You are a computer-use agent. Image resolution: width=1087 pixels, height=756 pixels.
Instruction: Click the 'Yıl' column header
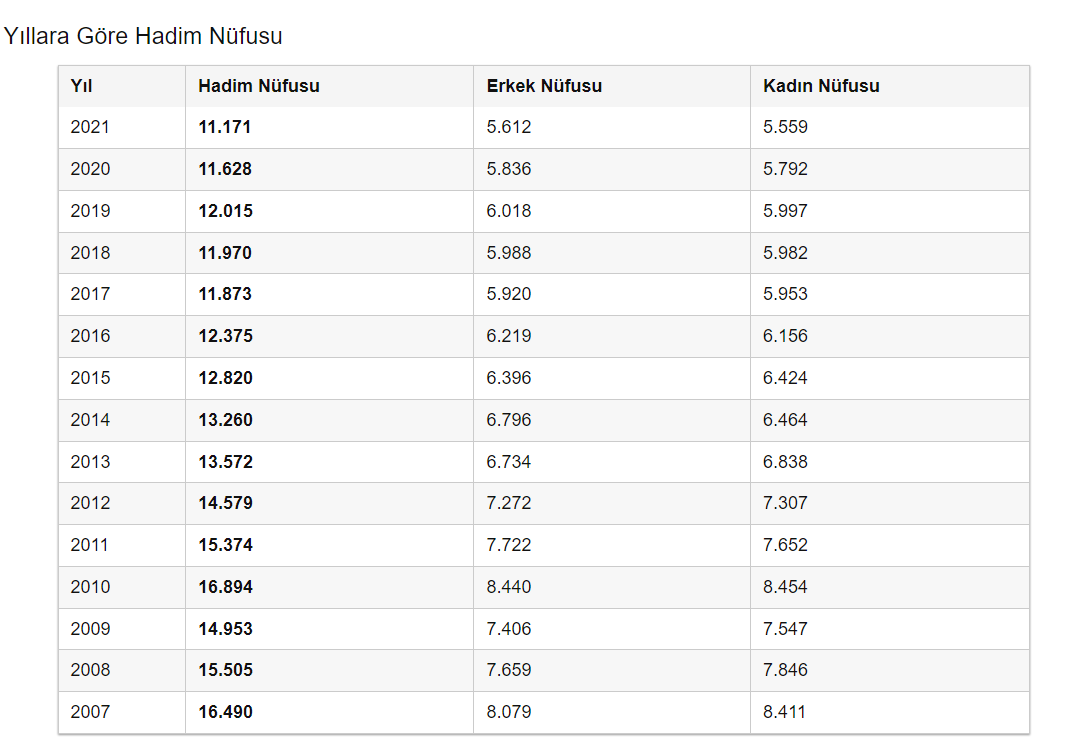tap(81, 86)
